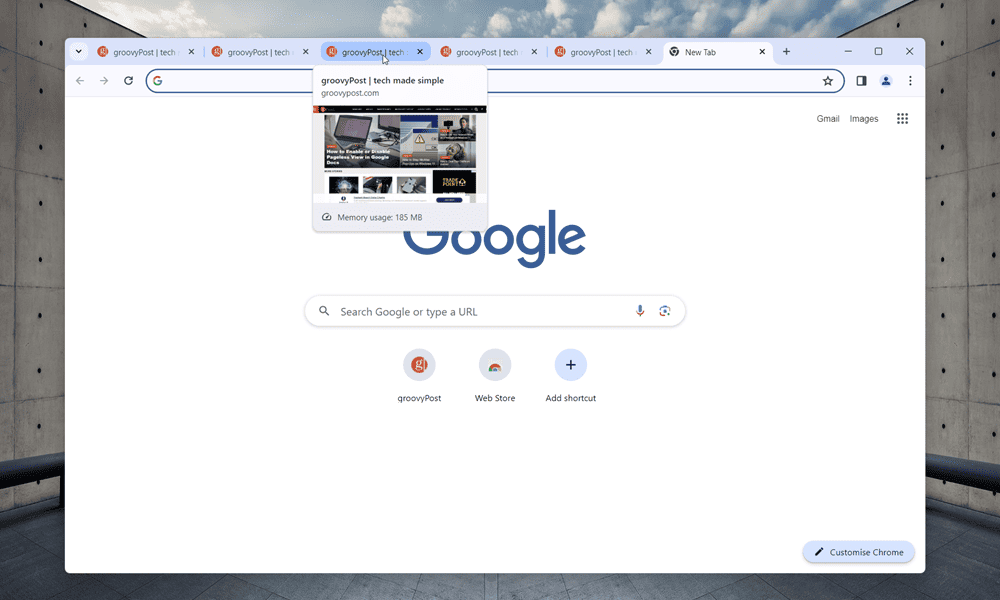
Task: Close the fifth groovyPost tab
Action: coord(649,52)
